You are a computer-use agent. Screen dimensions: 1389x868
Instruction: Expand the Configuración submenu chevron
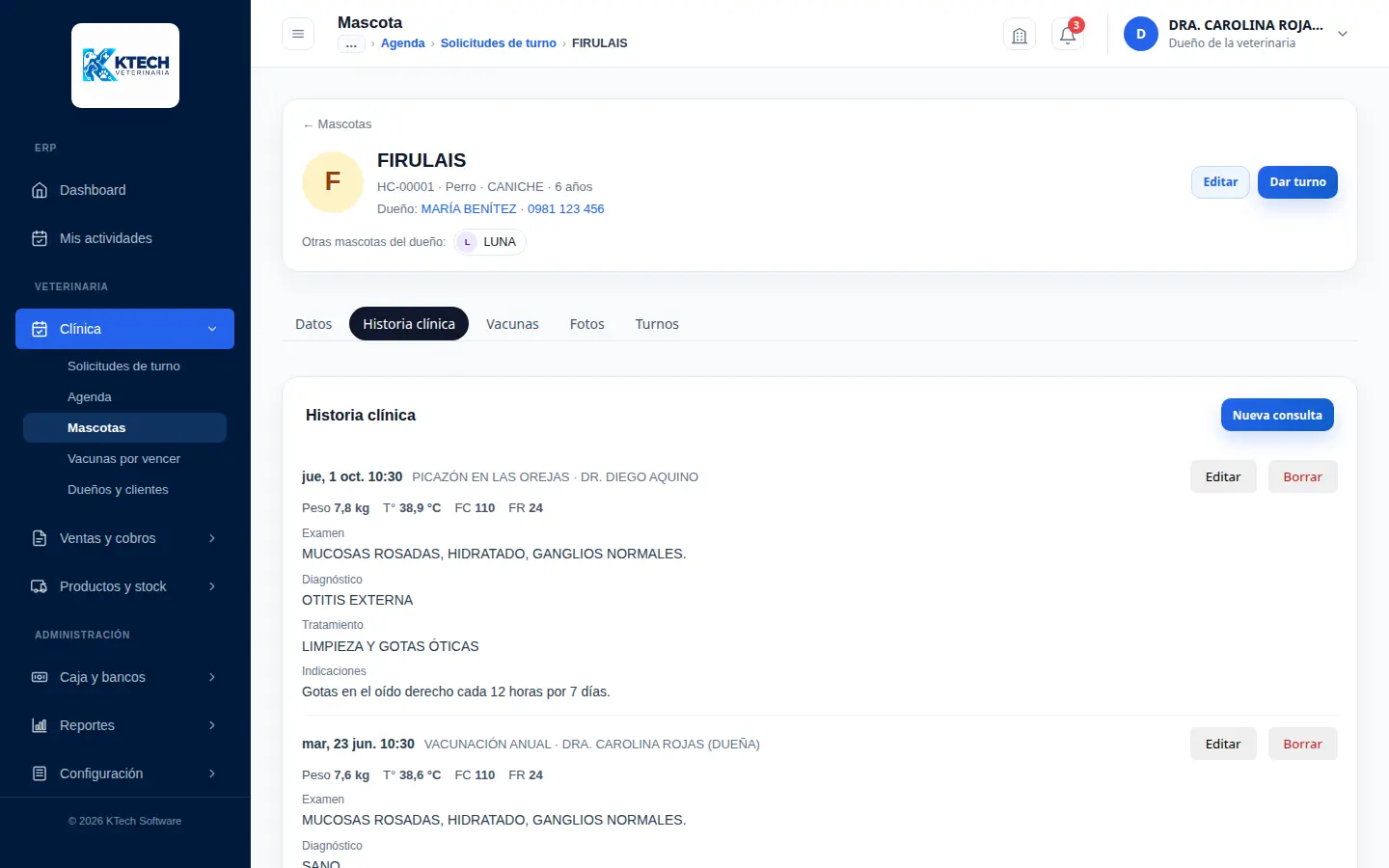point(212,773)
